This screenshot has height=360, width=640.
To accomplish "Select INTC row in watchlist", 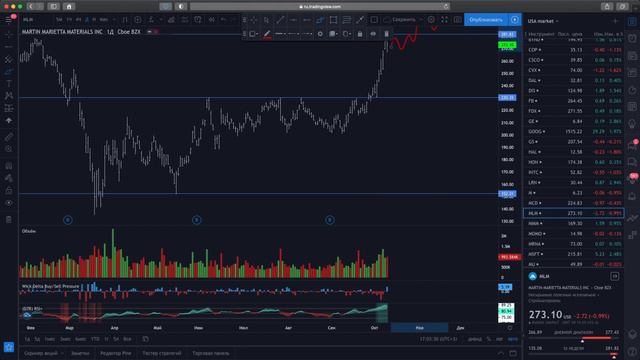I will [573, 172].
